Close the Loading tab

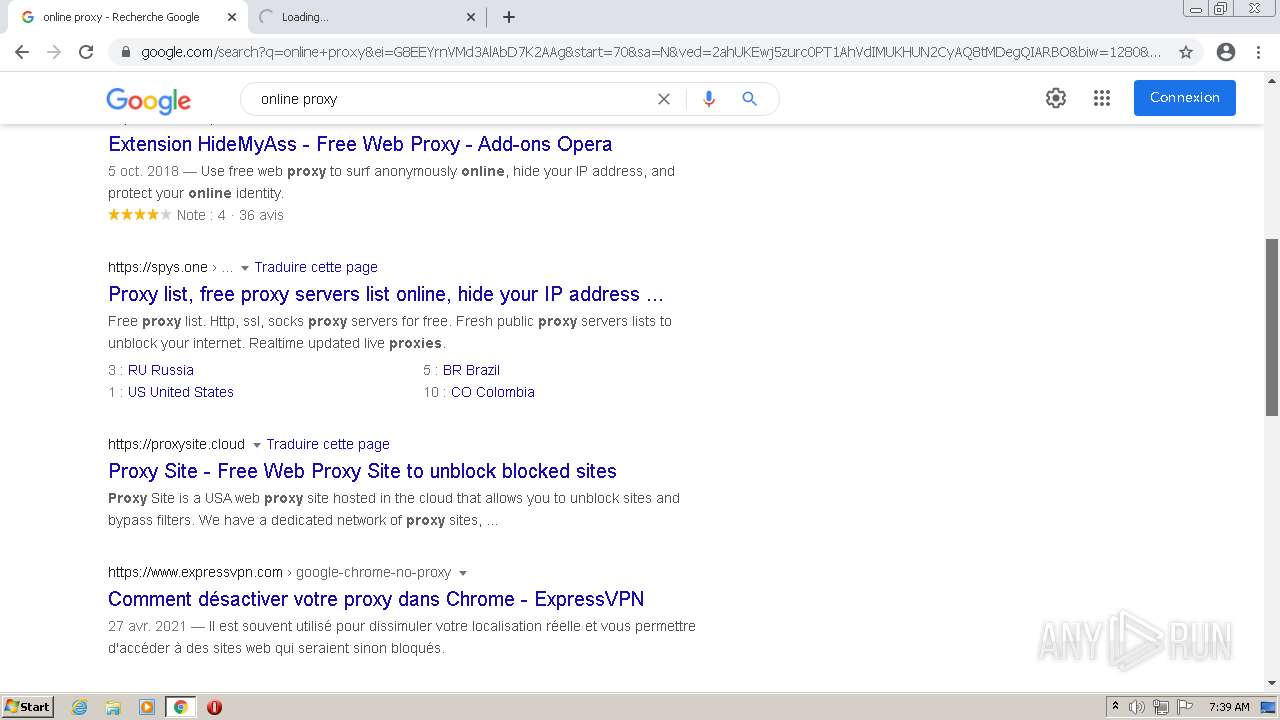[x=471, y=17]
